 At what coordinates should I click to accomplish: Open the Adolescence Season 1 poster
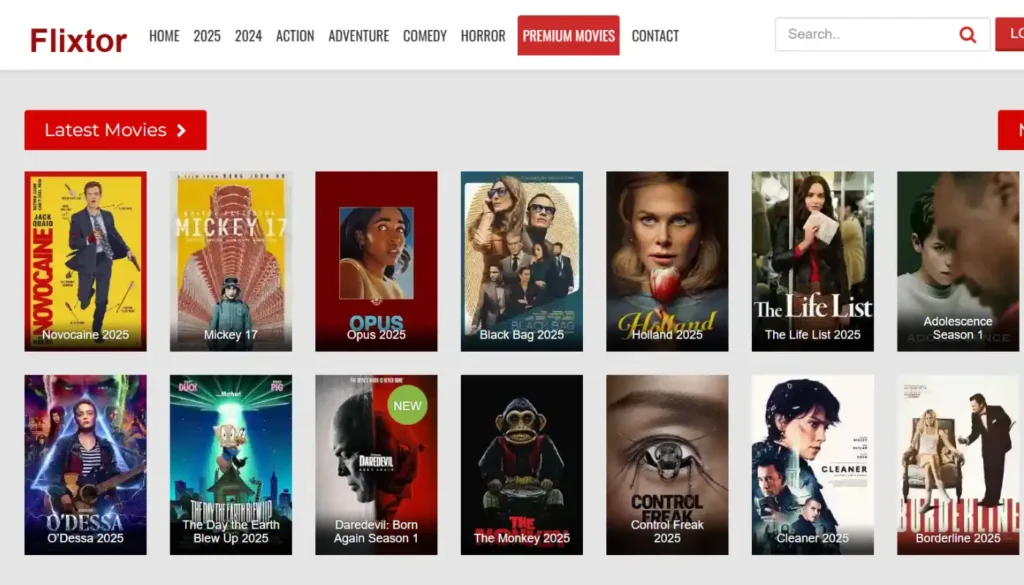(x=957, y=261)
